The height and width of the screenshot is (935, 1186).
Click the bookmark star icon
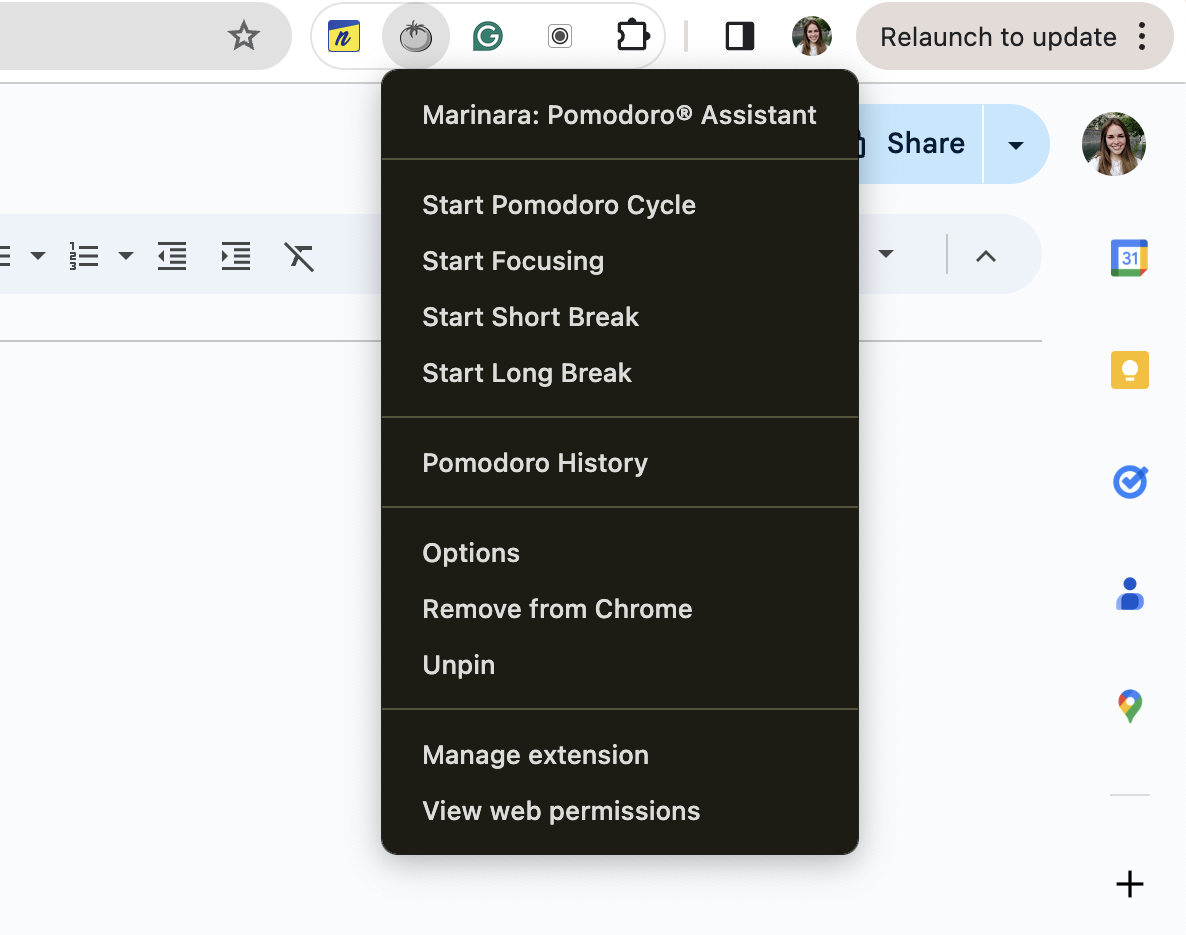(244, 37)
